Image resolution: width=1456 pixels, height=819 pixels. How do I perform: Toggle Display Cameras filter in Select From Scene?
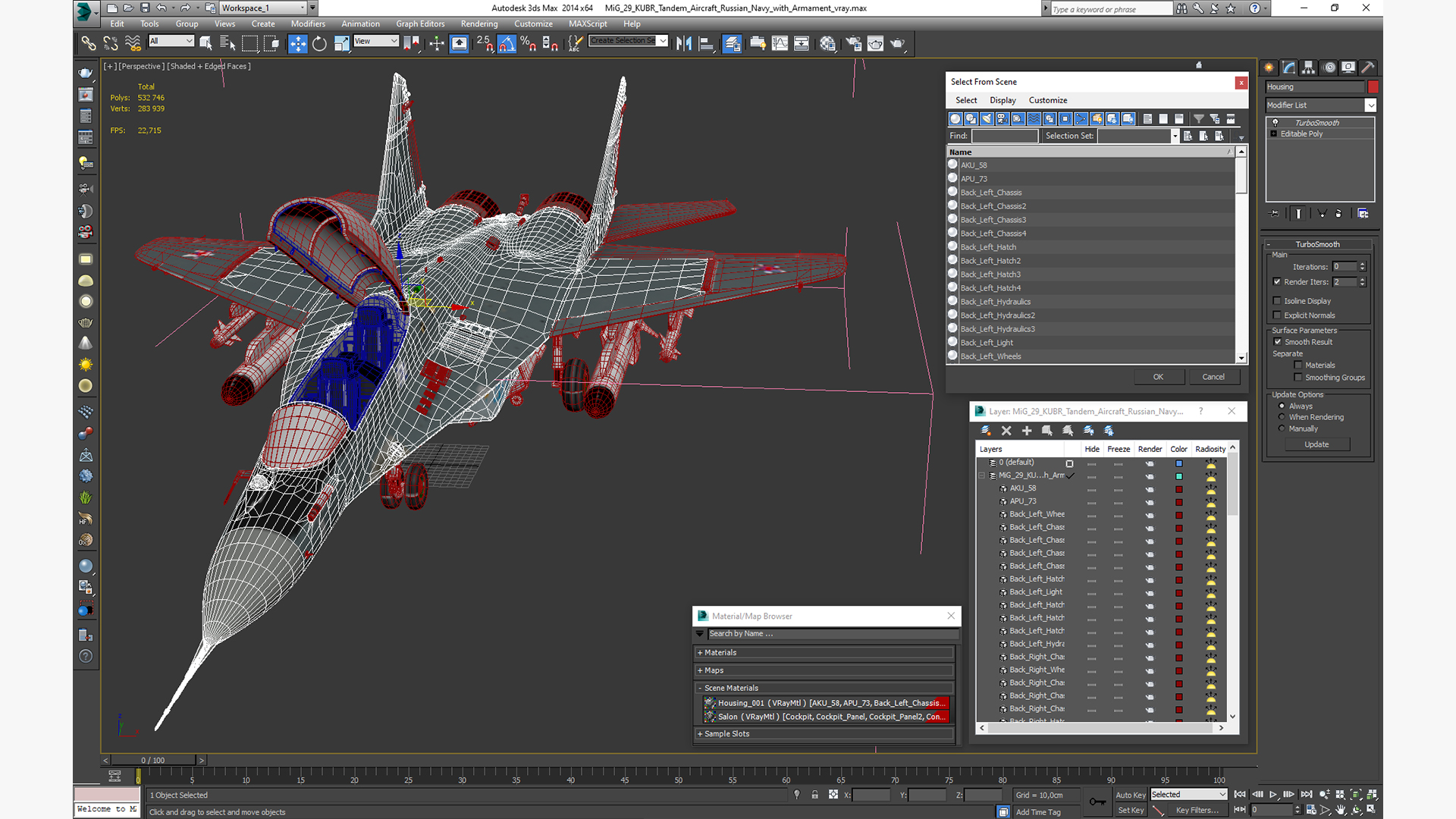click(x=1003, y=118)
